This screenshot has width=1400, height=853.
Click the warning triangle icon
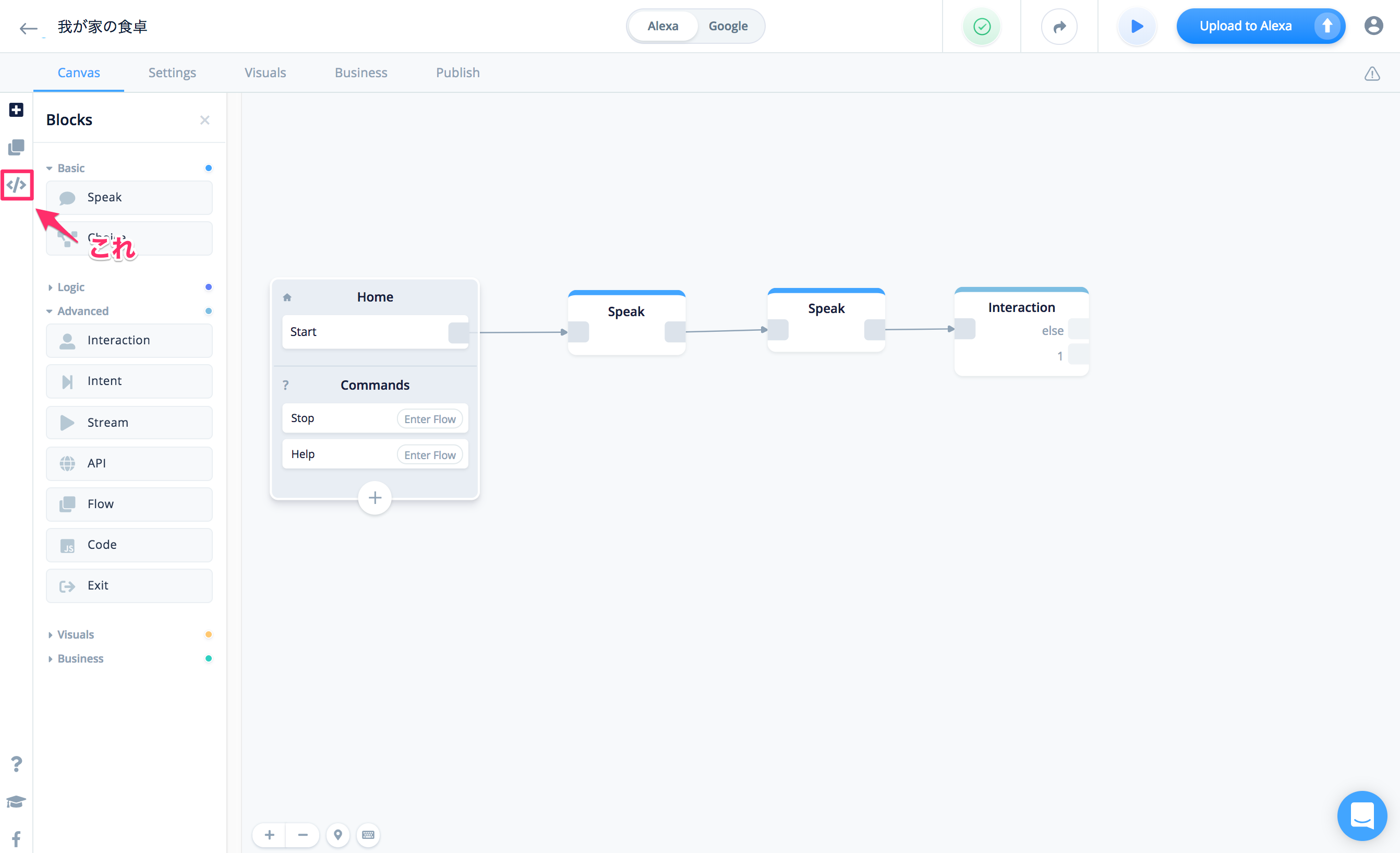click(1372, 74)
